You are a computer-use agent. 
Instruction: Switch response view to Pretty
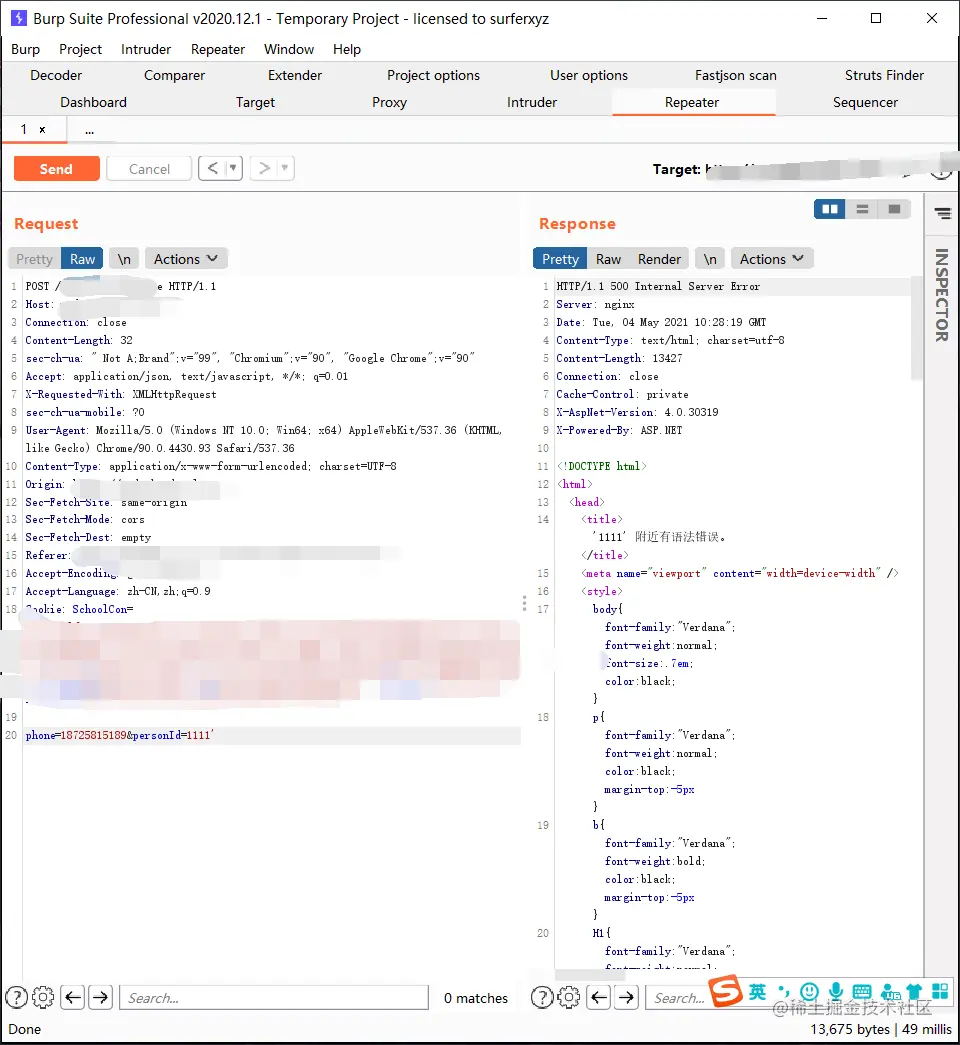click(560, 259)
